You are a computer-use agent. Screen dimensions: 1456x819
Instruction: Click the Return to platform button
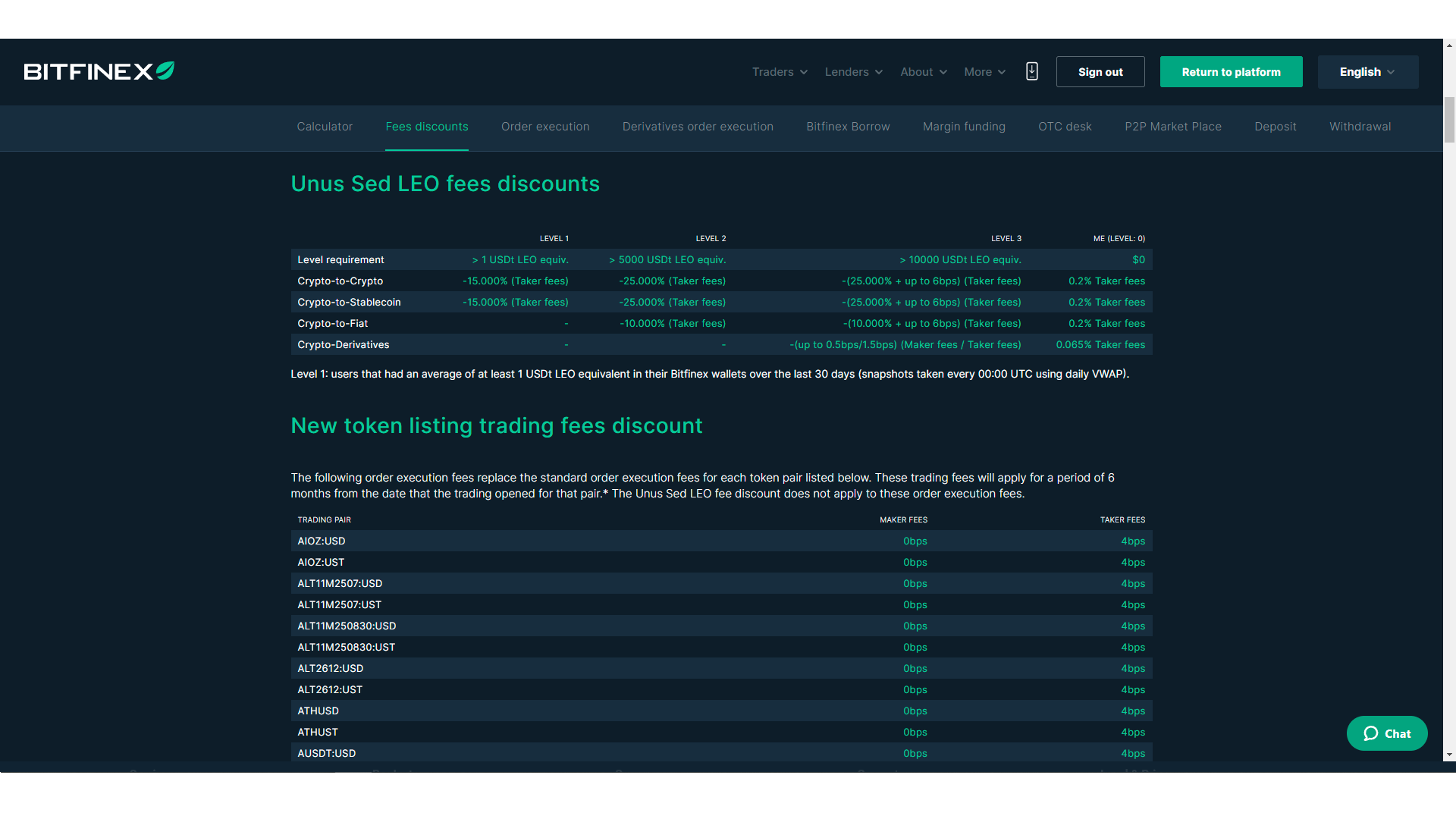tap(1231, 71)
